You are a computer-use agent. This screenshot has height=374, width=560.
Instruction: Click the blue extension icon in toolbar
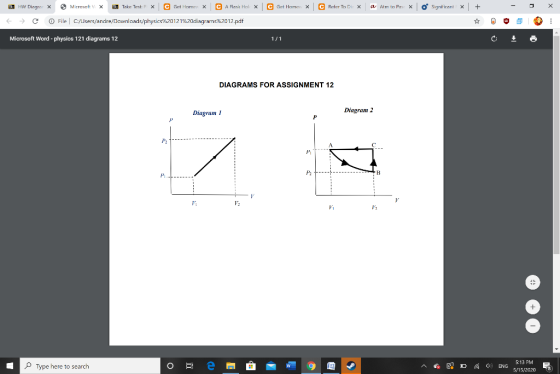(x=519, y=21)
